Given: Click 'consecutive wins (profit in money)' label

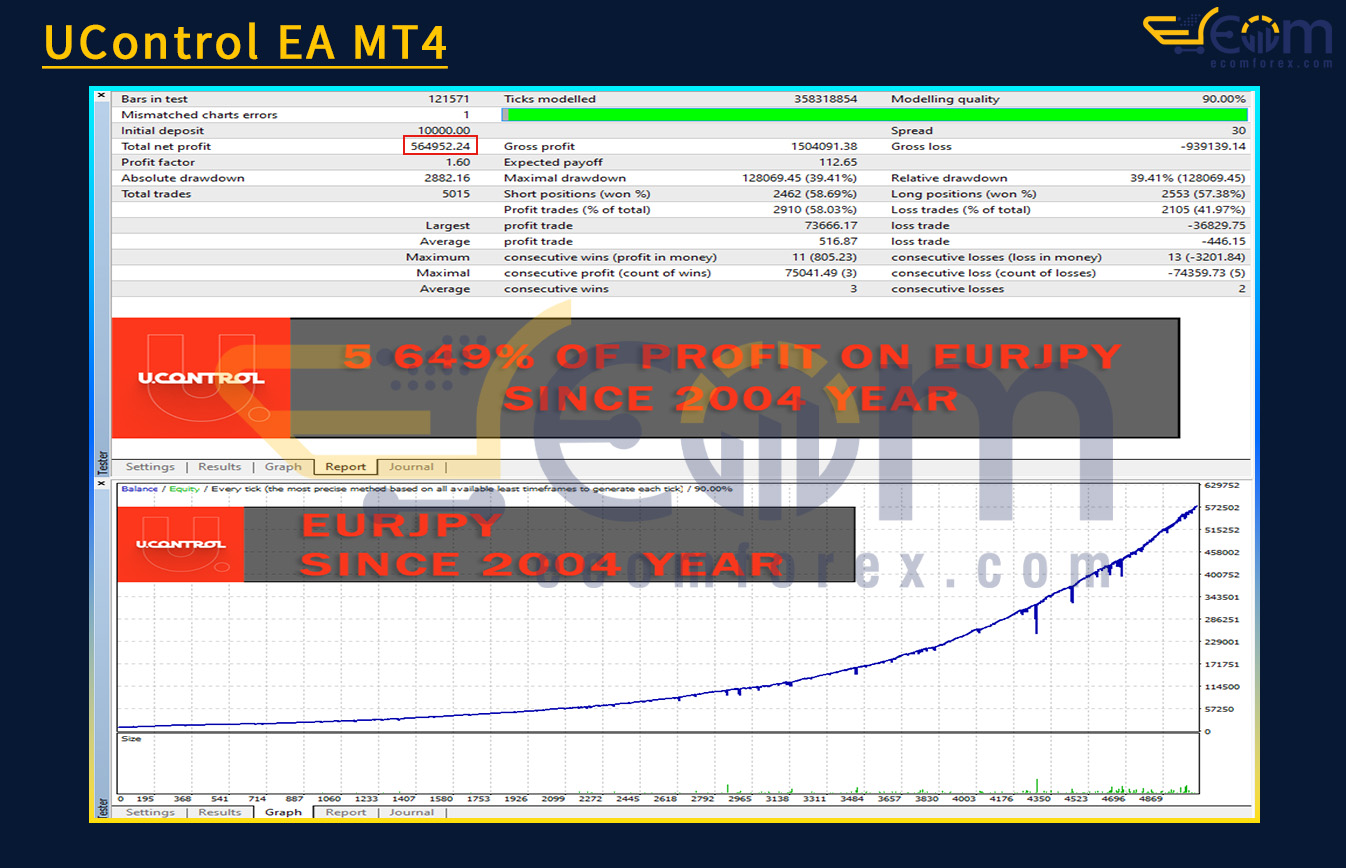Looking at the screenshot, I should [x=610, y=257].
